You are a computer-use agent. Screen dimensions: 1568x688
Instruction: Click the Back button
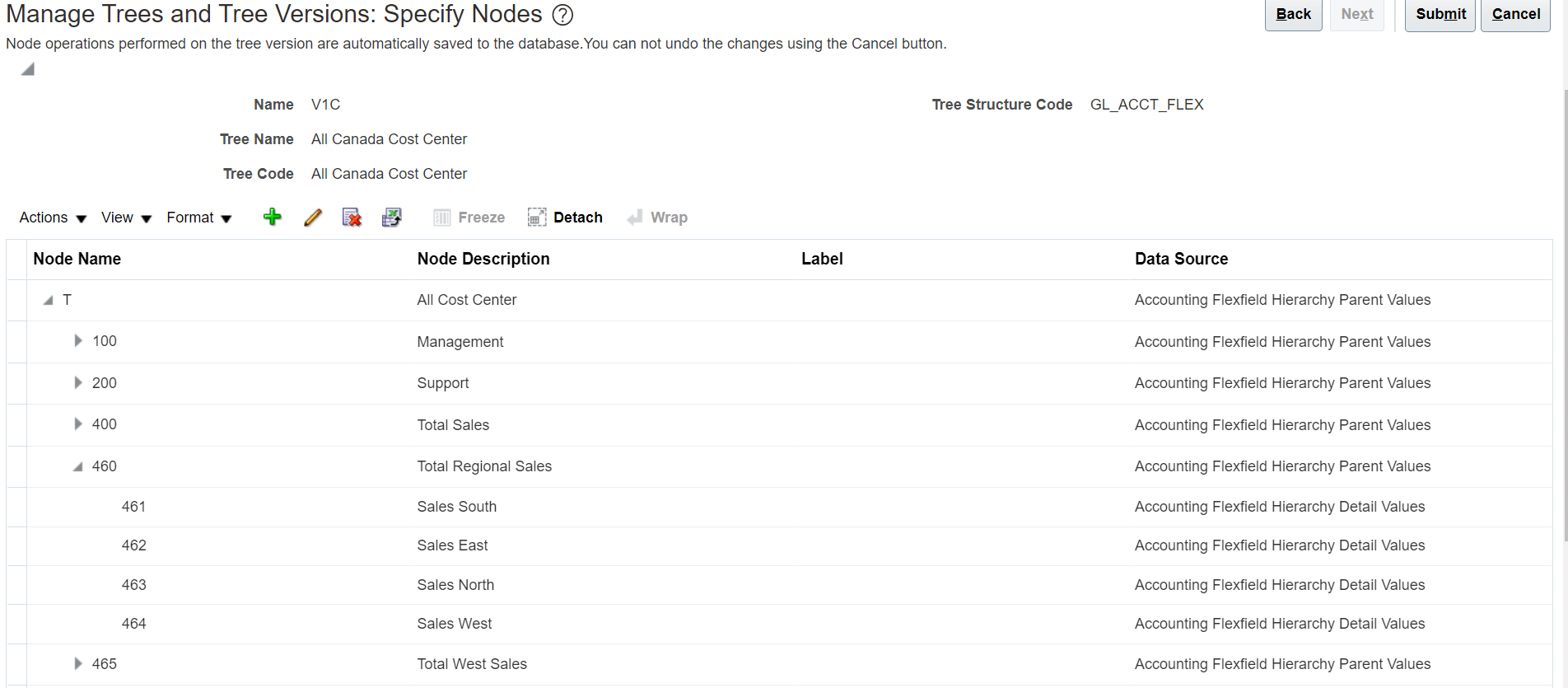(1293, 14)
